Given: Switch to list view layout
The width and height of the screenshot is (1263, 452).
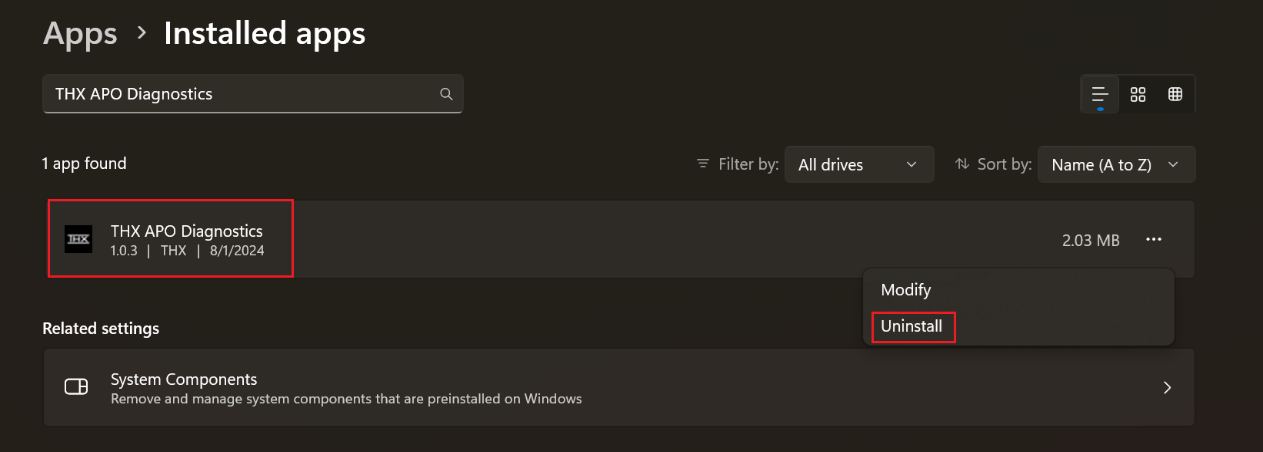Looking at the screenshot, I should [1100, 94].
